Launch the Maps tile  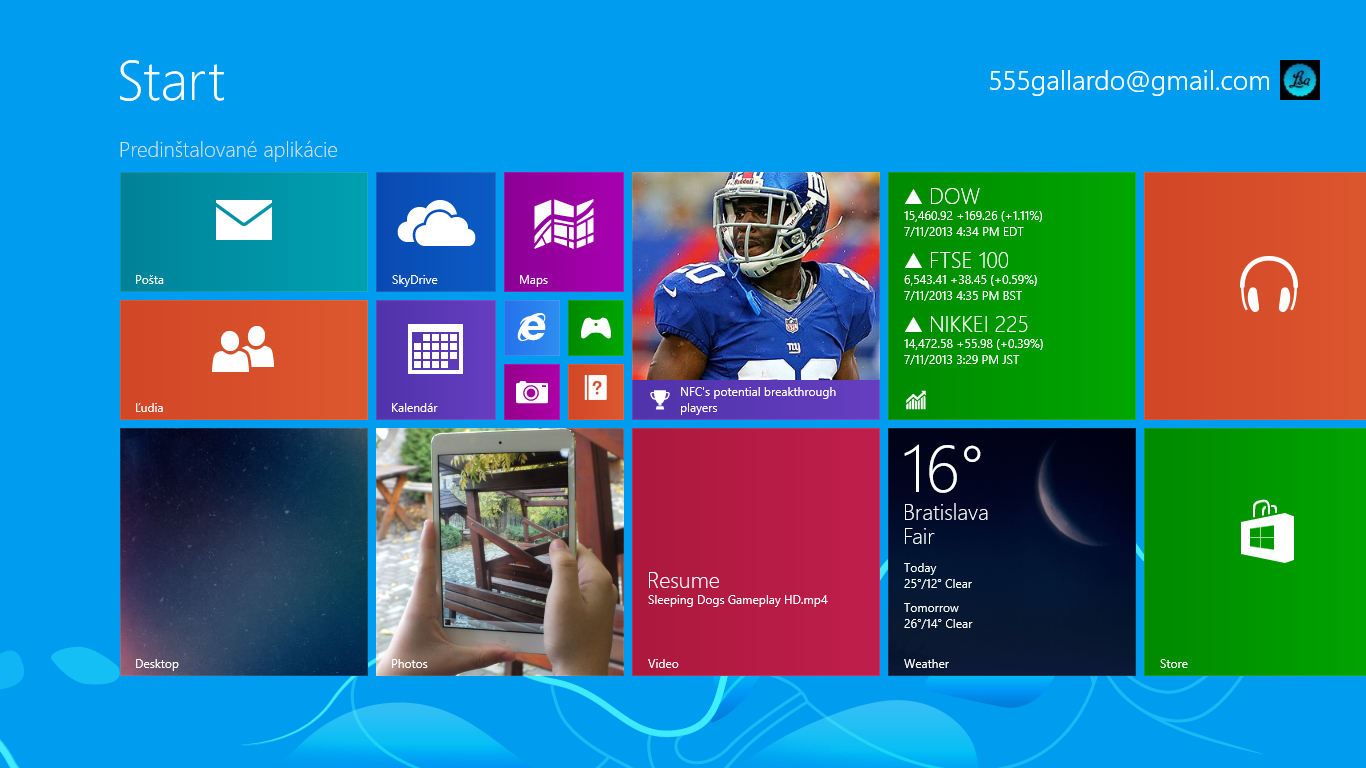point(564,232)
